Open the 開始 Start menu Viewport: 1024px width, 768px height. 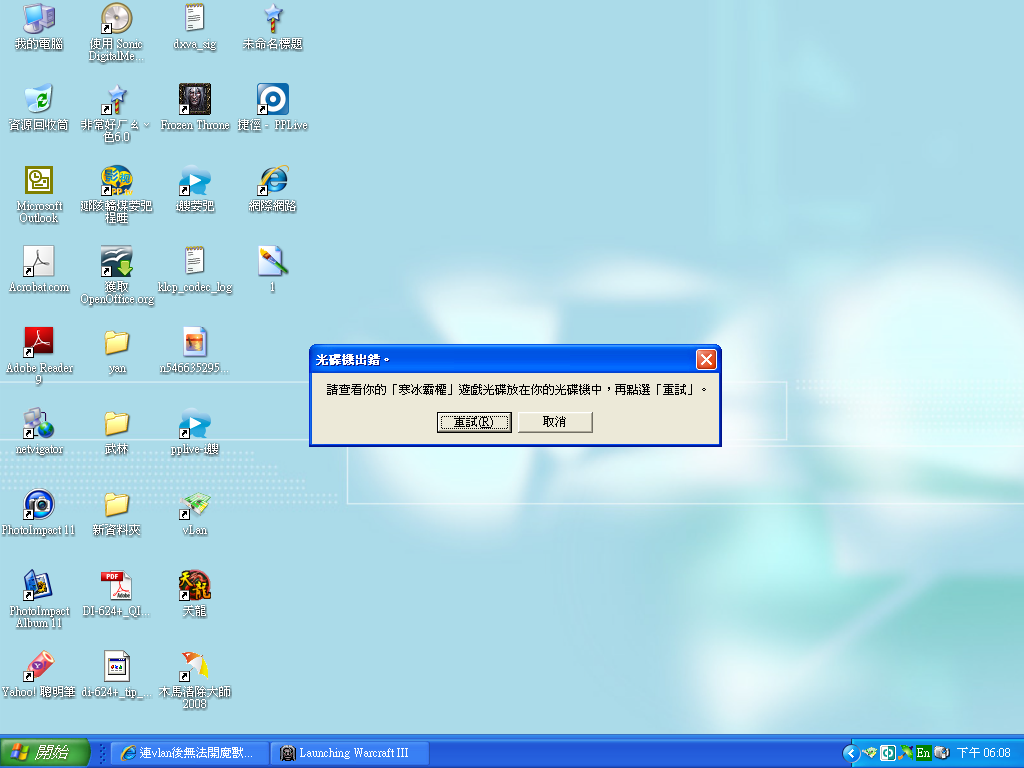(x=44, y=752)
